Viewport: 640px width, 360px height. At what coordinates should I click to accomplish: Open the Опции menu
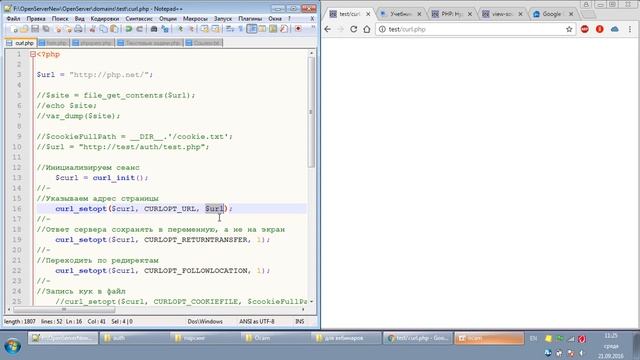[x=168, y=18]
